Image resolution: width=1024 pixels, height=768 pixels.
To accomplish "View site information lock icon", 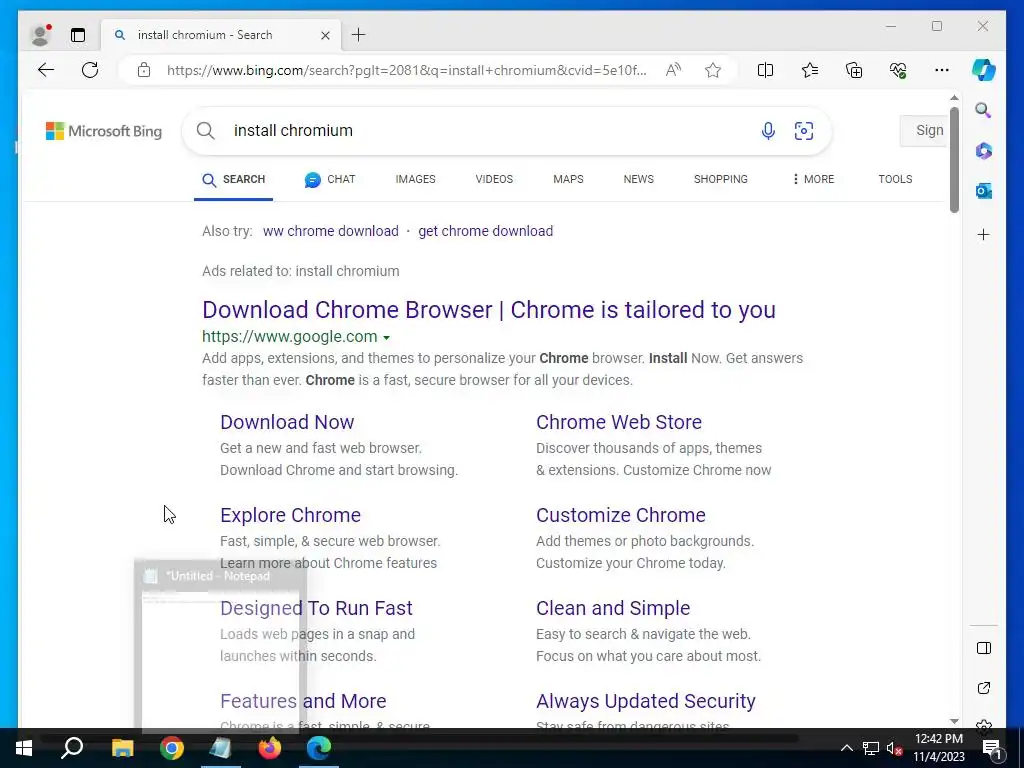I will point(144,70).
